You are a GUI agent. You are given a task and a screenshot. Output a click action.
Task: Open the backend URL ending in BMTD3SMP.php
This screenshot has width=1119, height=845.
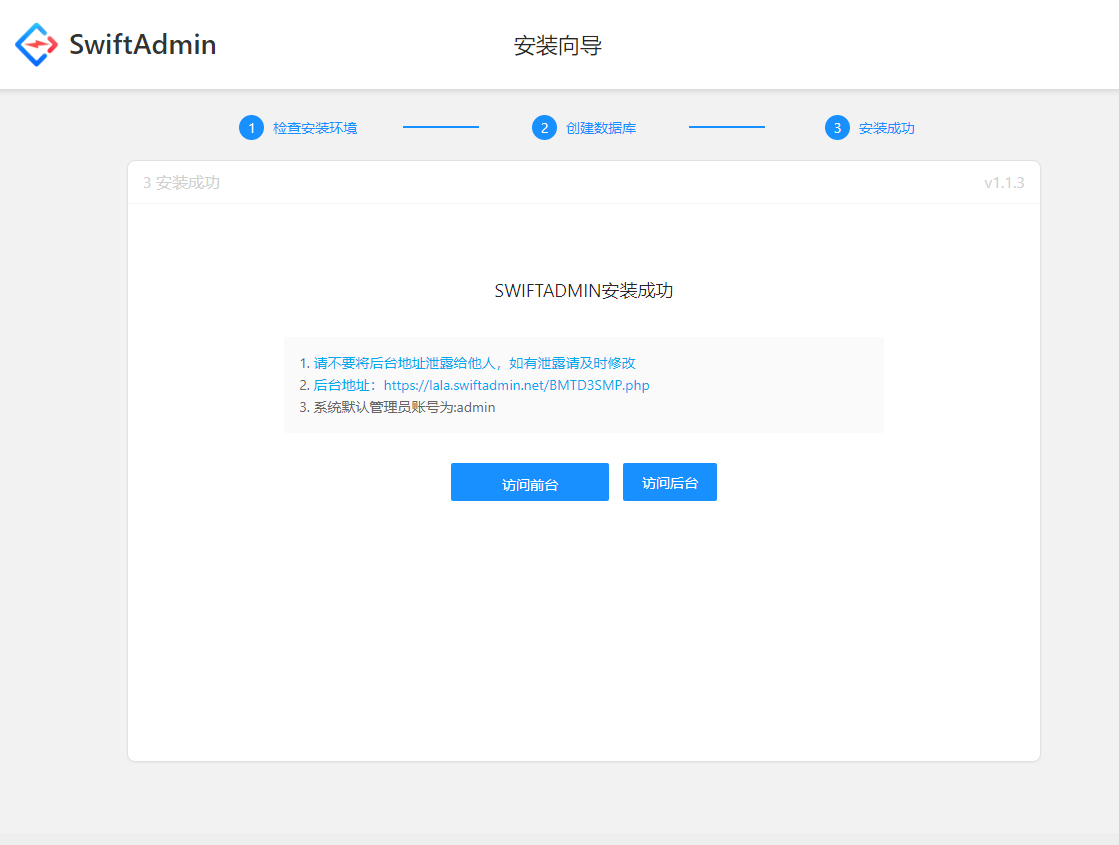[517, 385]
